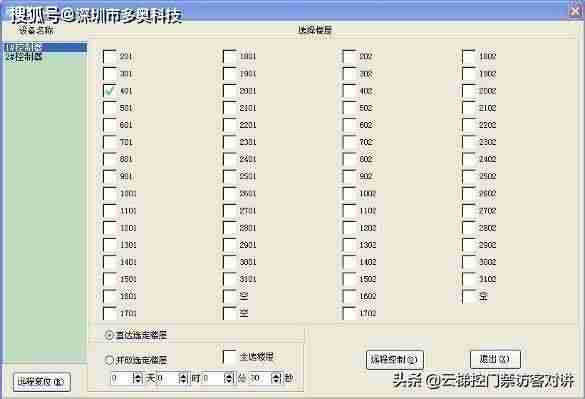Select floor 2002 checkbox

pos(469,91)
